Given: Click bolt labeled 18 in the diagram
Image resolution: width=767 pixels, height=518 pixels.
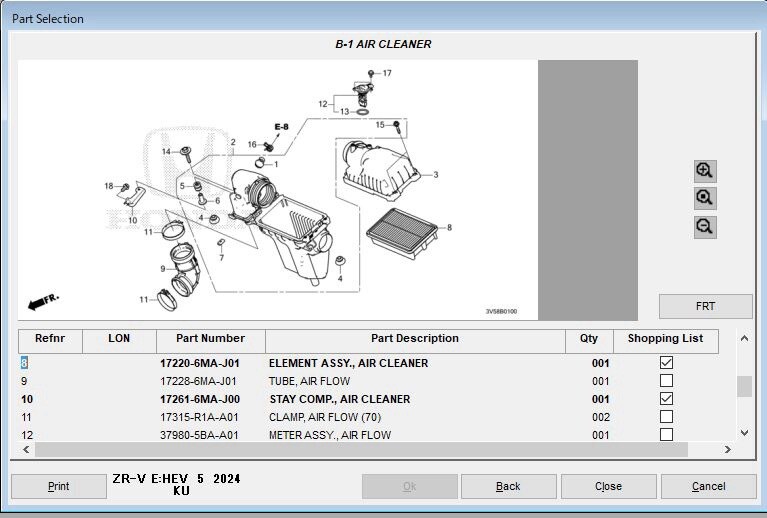Looking at the screenshot, I should (125, 187).
